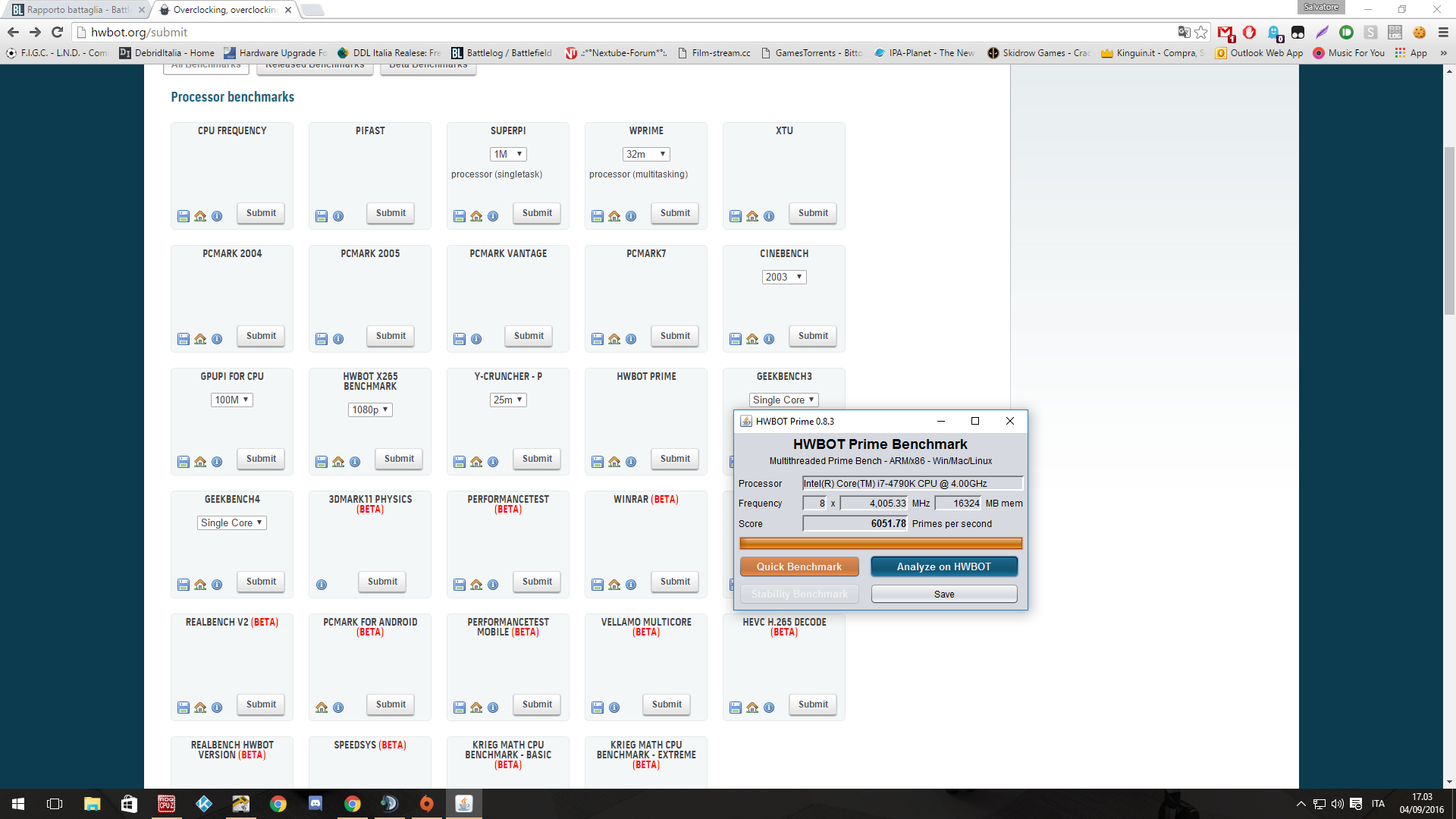The width and height of the screenshot is (1456, 819).
Task: Reload the hwbot.org page
Action: (57, 32)
